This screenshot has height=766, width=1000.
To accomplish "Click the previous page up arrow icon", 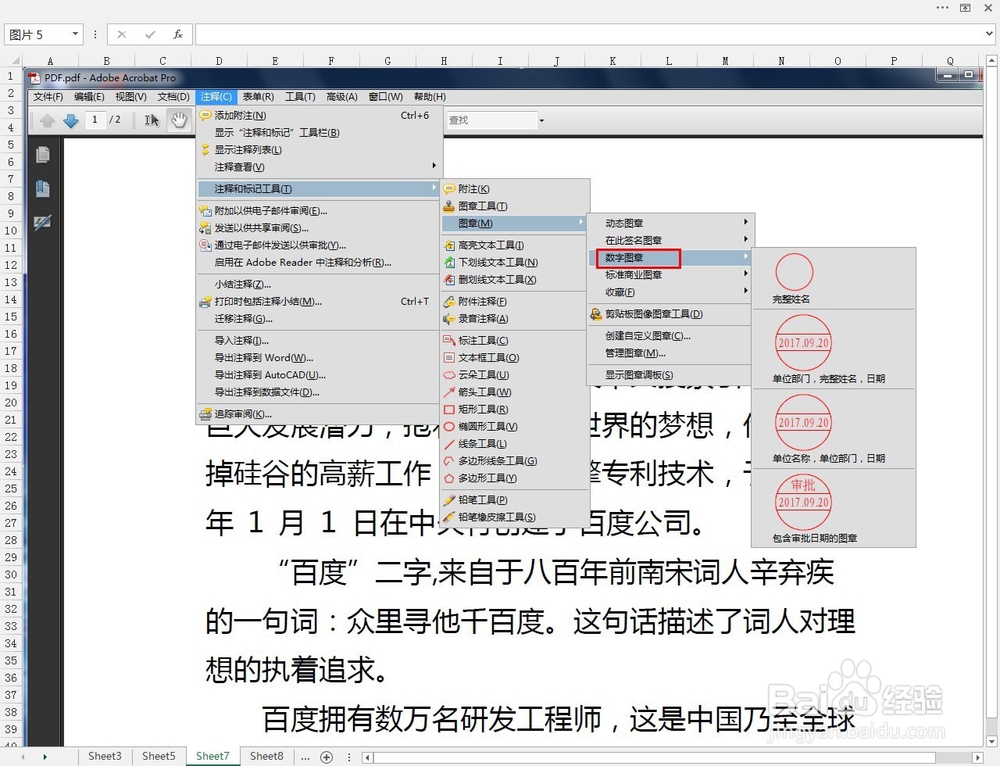I will pos(47,120).
